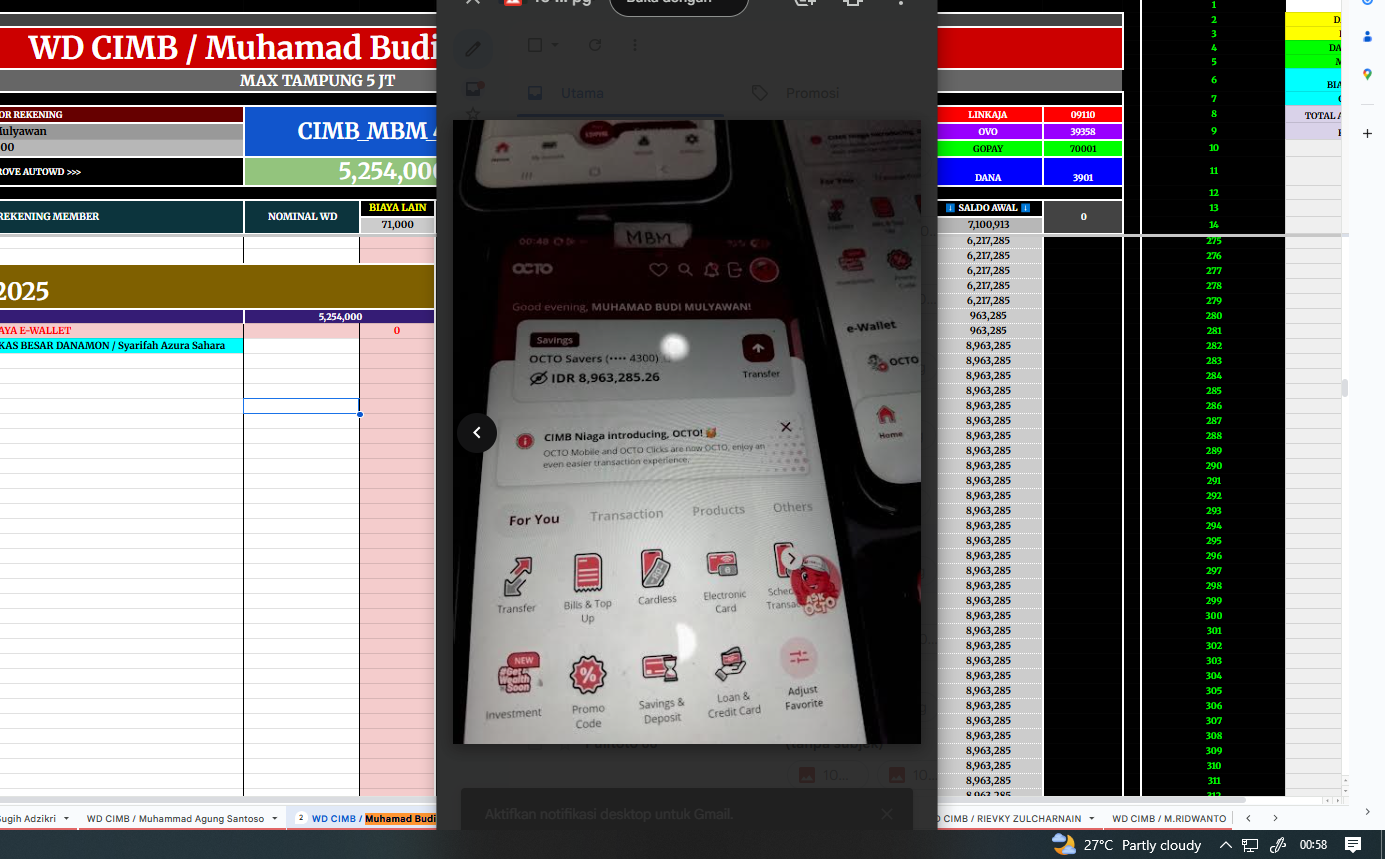Refresh the Gmail inbox list
The image size is (1385, 859).
pos(595,45)
